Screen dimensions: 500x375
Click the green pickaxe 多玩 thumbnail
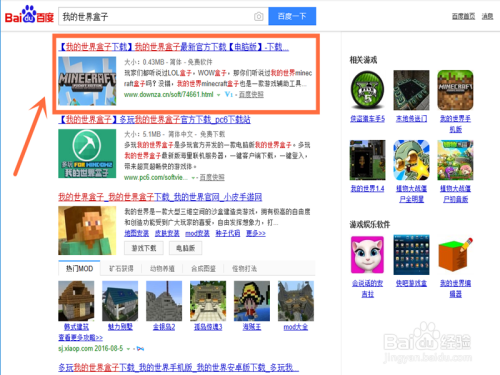[x=87, y=154]
